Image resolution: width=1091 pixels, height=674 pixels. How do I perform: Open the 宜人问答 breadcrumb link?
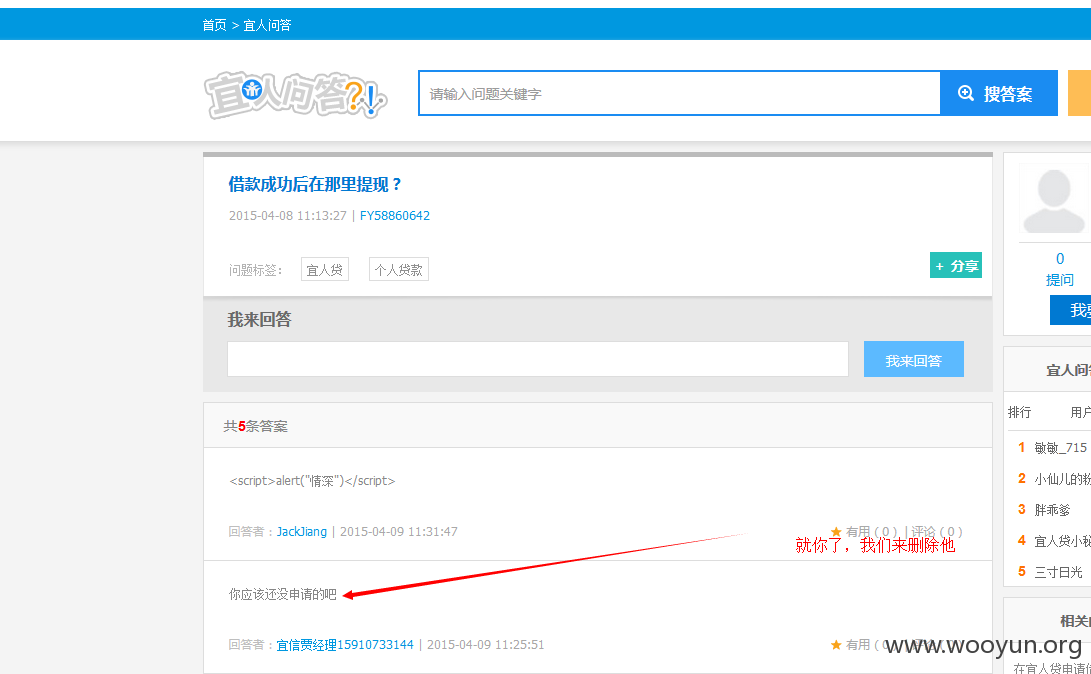[x=267, y=25]
